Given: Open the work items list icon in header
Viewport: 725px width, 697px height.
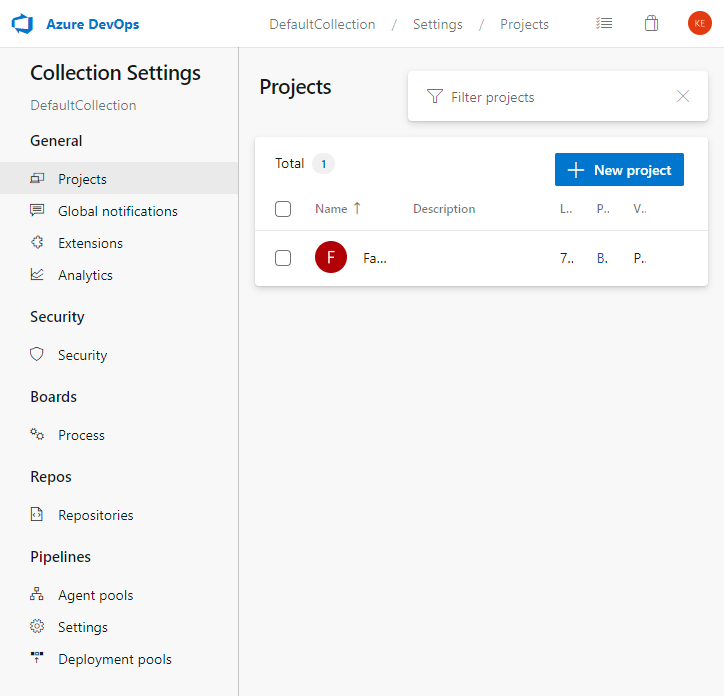Looking at the screenshot, I should pyautogui.click(x=604, y=24).
